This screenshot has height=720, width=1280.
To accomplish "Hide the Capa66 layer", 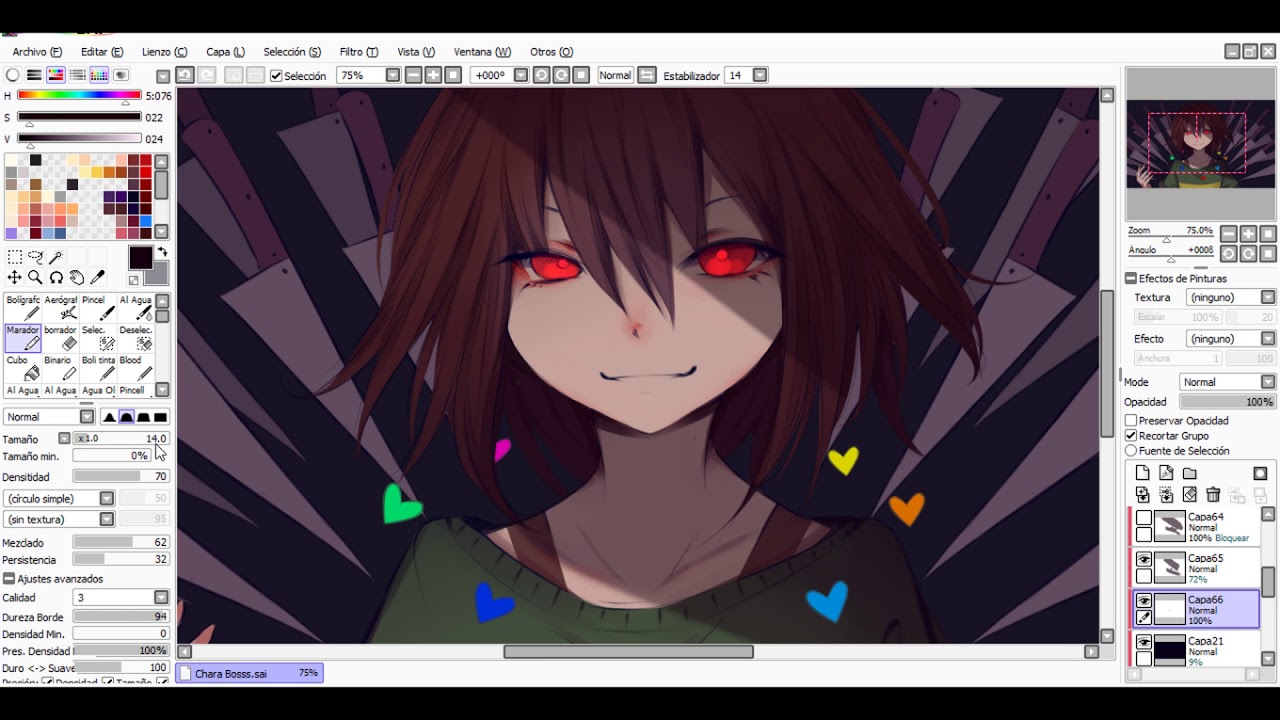I will [x=1144, y=601].
